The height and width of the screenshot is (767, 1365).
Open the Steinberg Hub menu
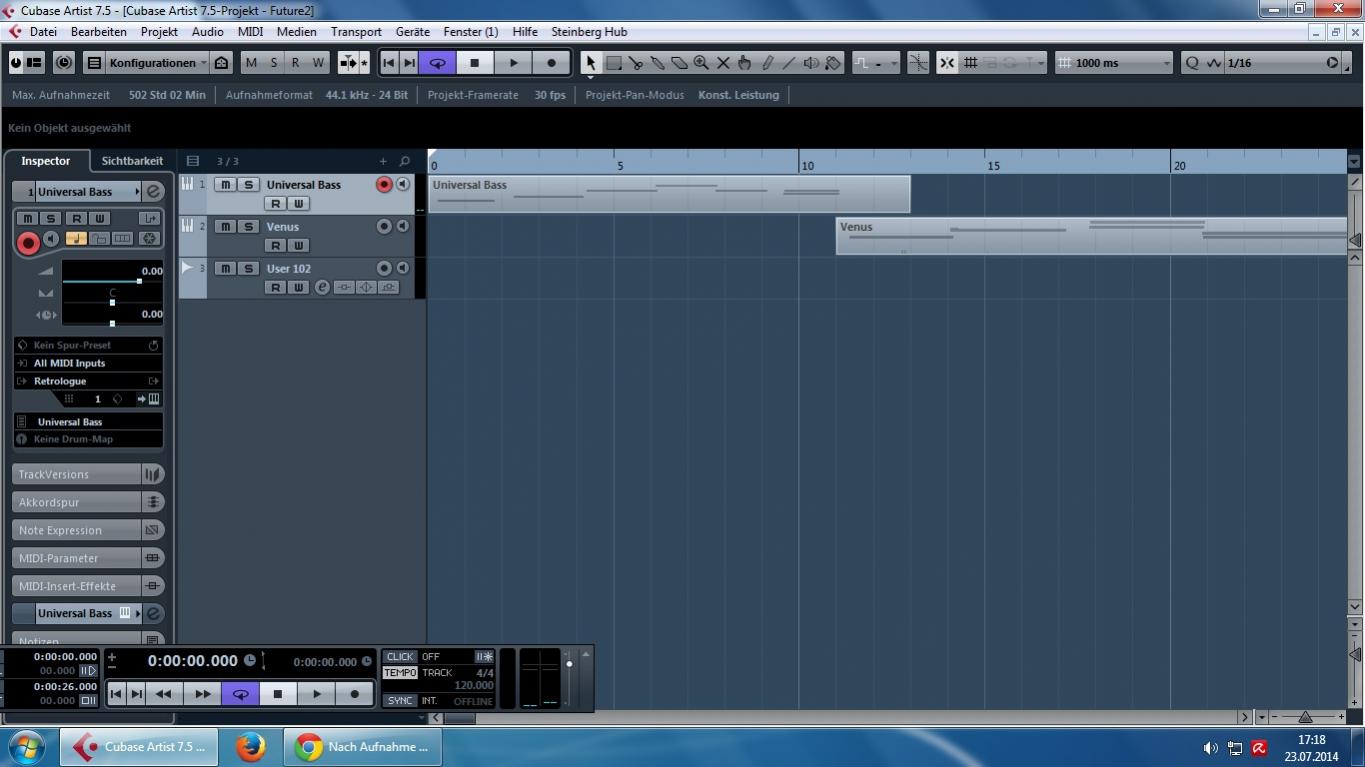[589, 32]
